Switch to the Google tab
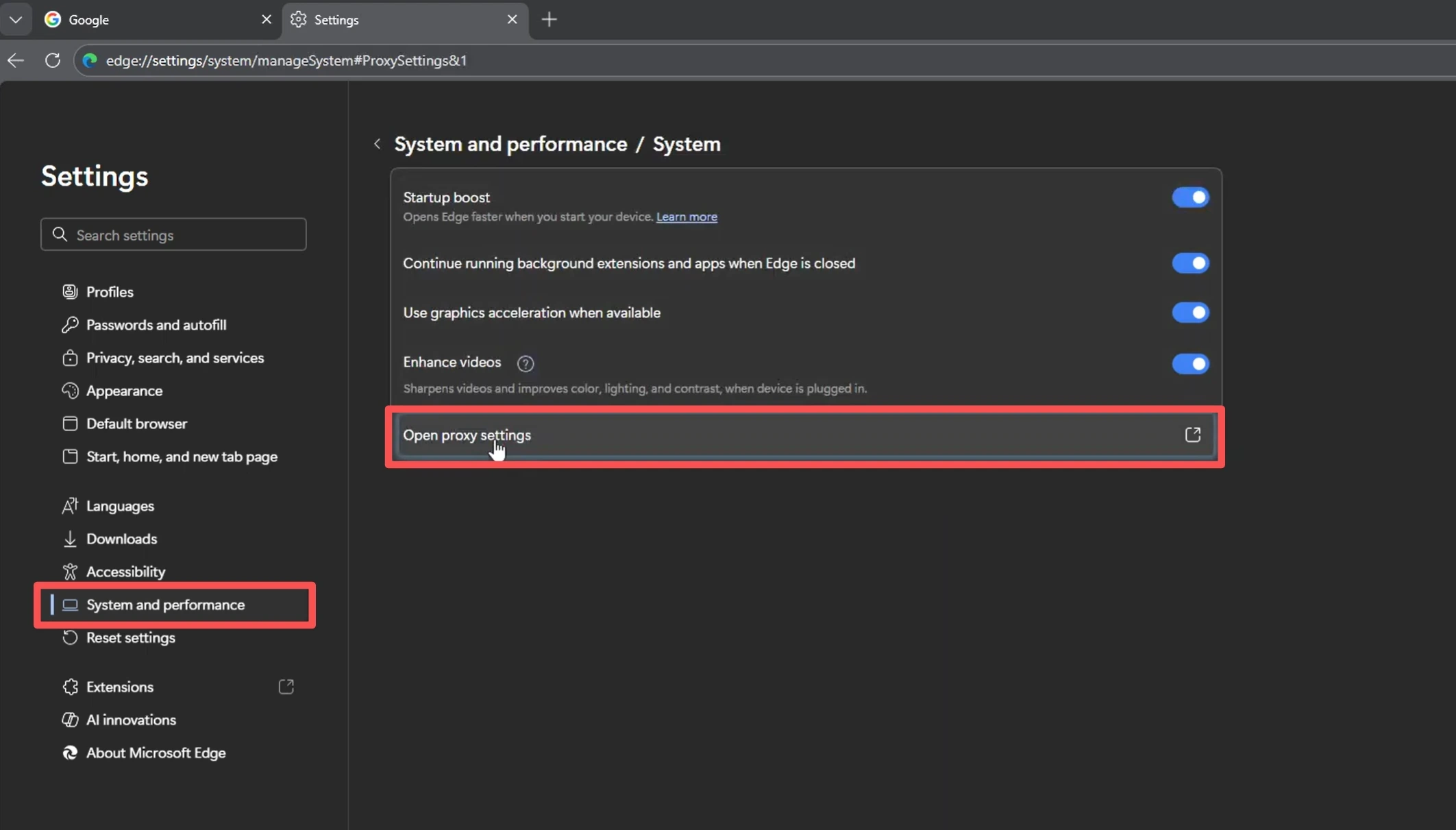This screenshot has width=1456, height=830. pos(158,19)
